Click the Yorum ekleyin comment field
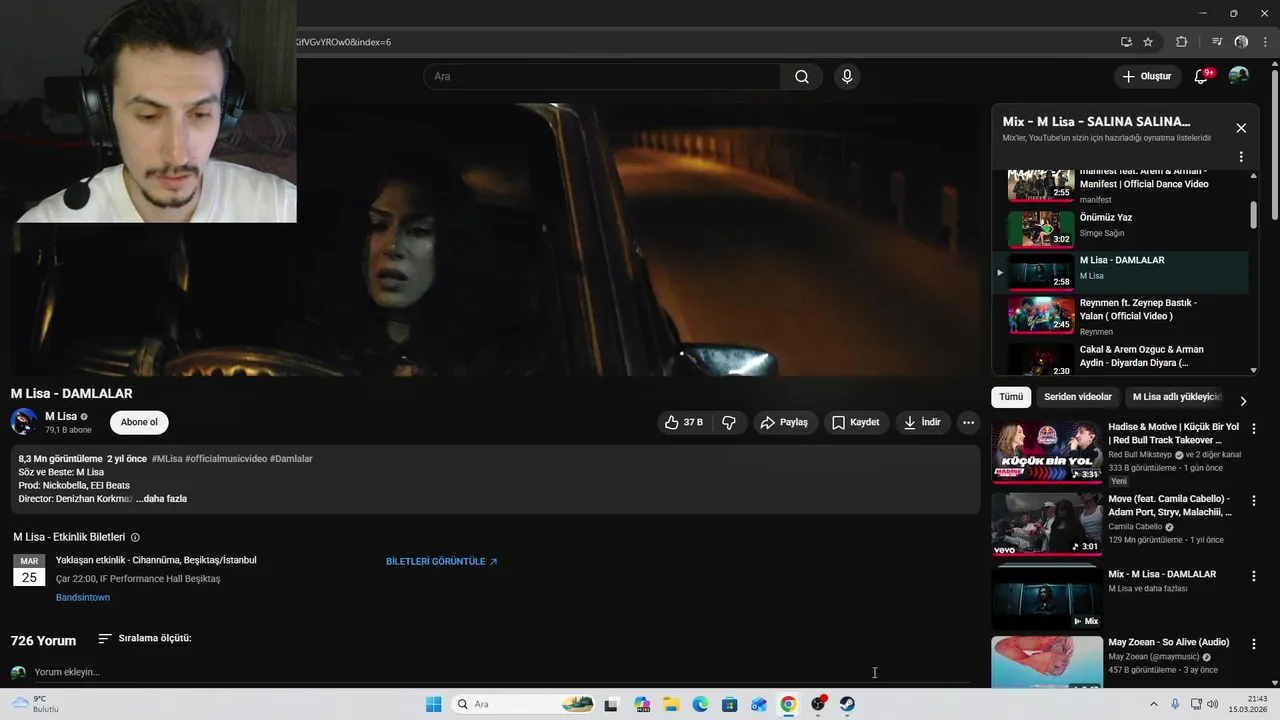1280x720 pixels. pos(500,672)
